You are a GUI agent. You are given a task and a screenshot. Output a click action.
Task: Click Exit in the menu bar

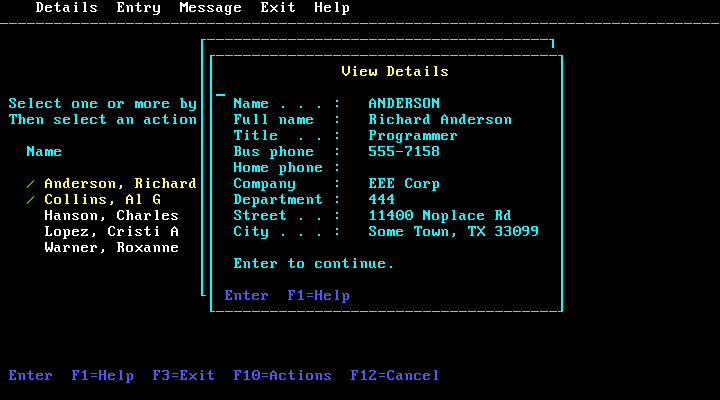[277, 8]
